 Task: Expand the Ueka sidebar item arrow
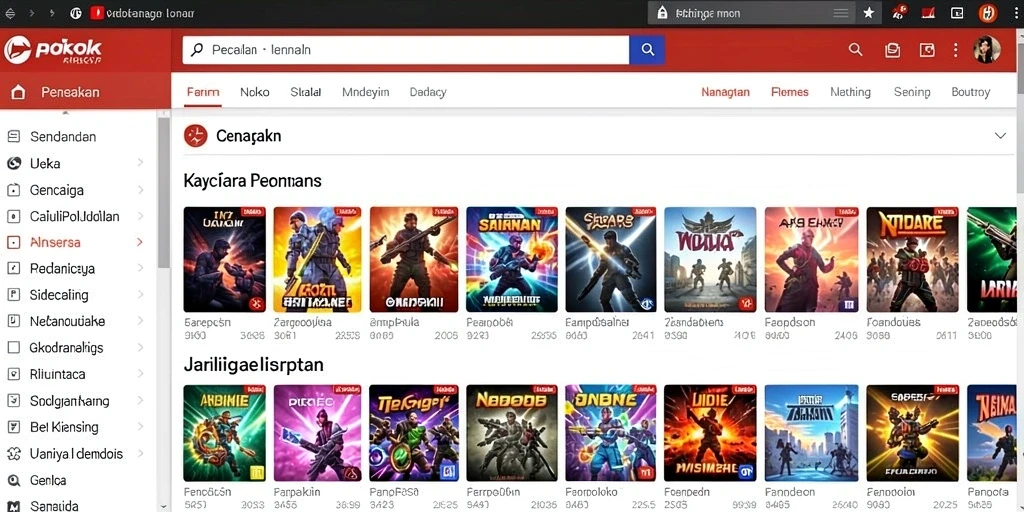click(x=140, y=163)
